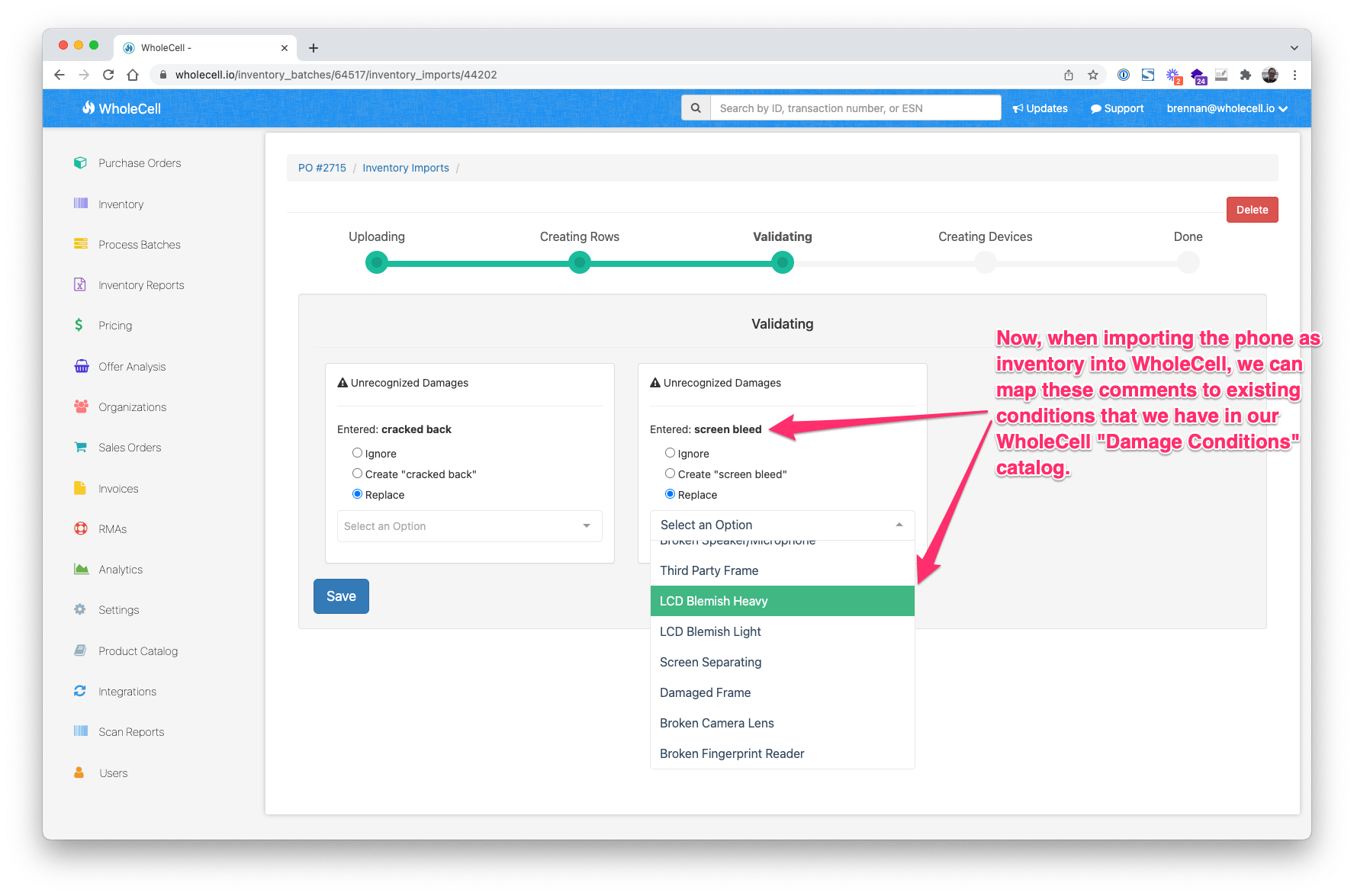Viewport: 1354px width, 896px height.
Task: Select Create "screen bleed" option
Action: pyautogui.click(x=670, y=474)
